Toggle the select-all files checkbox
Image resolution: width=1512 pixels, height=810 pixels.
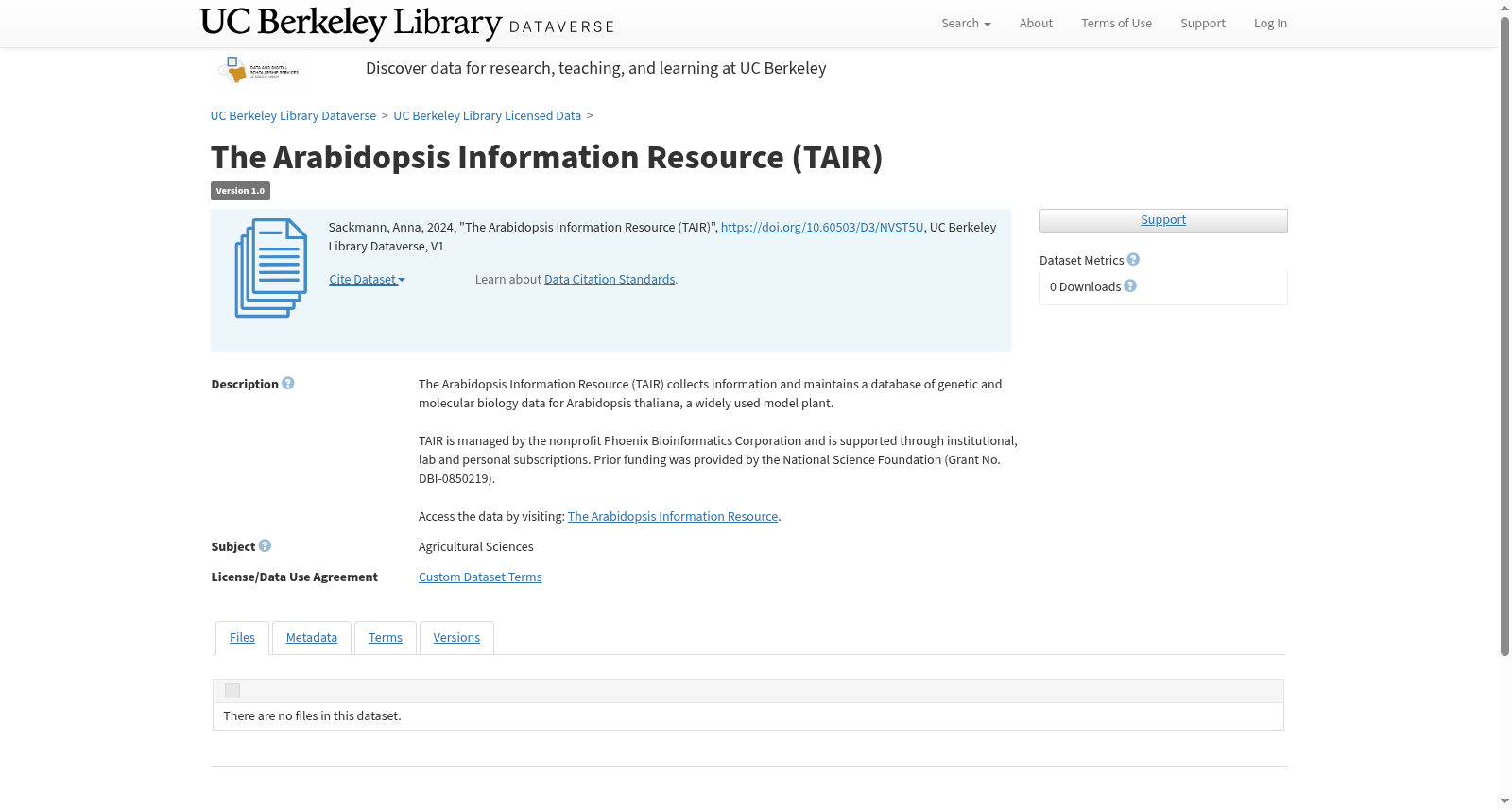pyautogui.click(x=232, y=691)
